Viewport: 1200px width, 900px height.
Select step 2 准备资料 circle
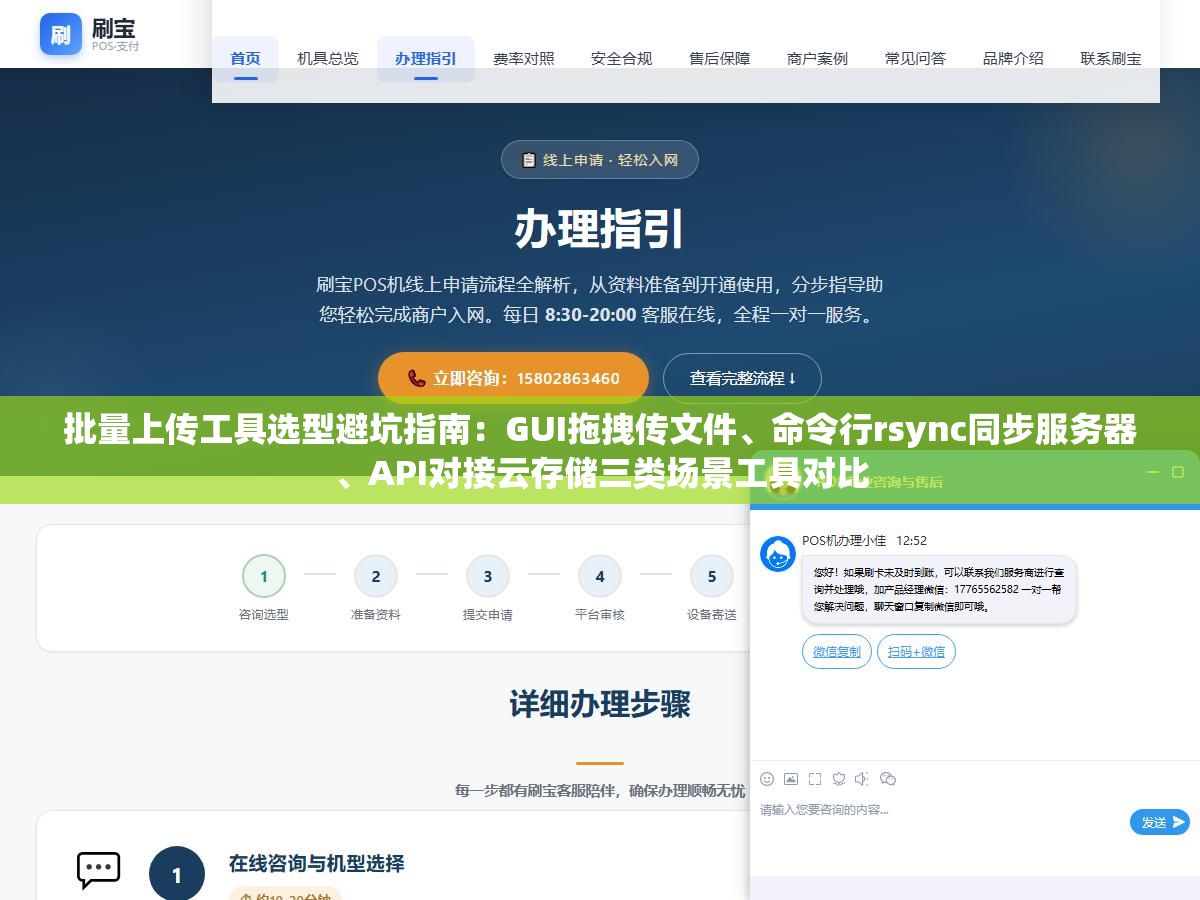[376, 576]
